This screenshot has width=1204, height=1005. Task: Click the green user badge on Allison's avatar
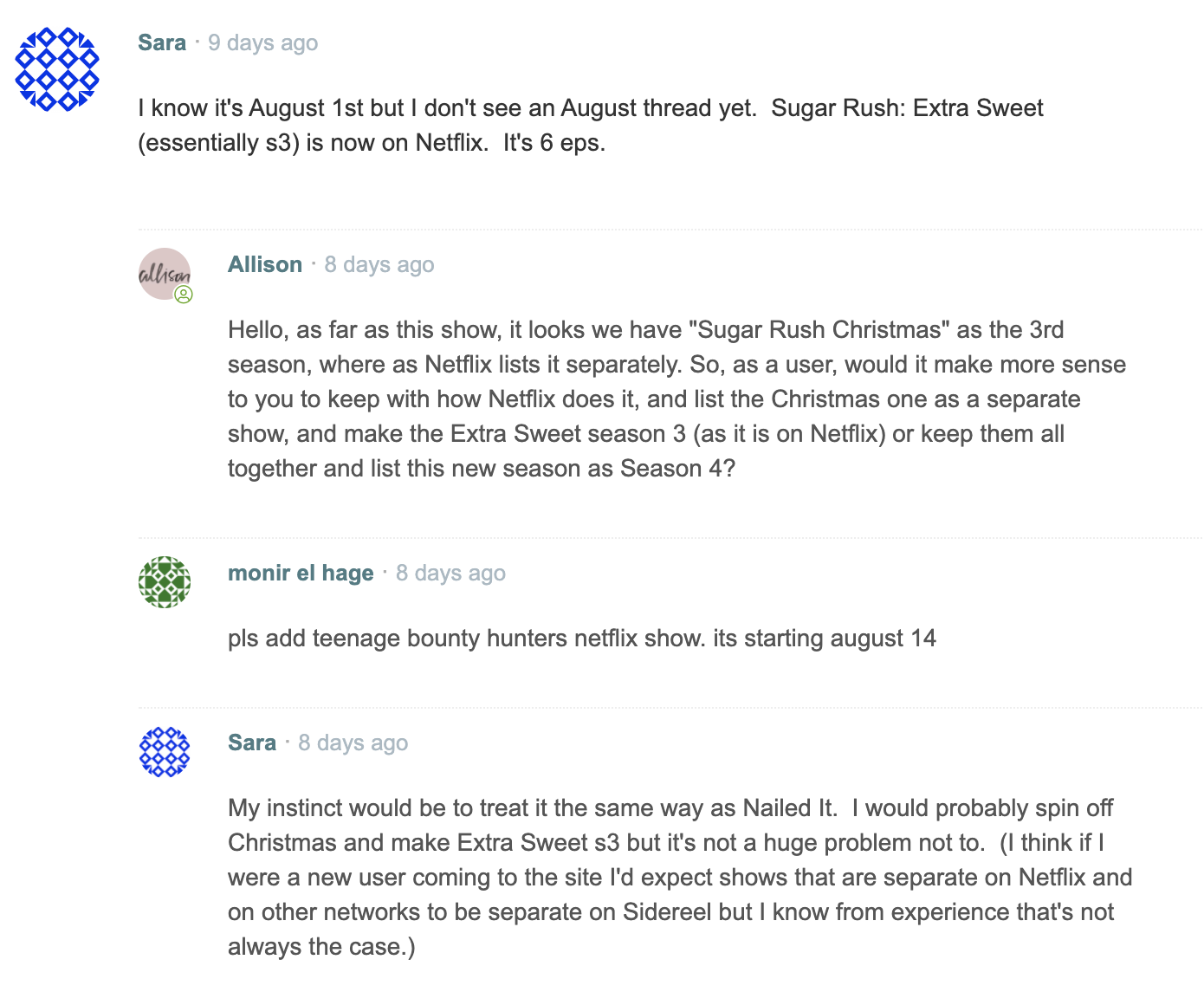pos(184,295)
